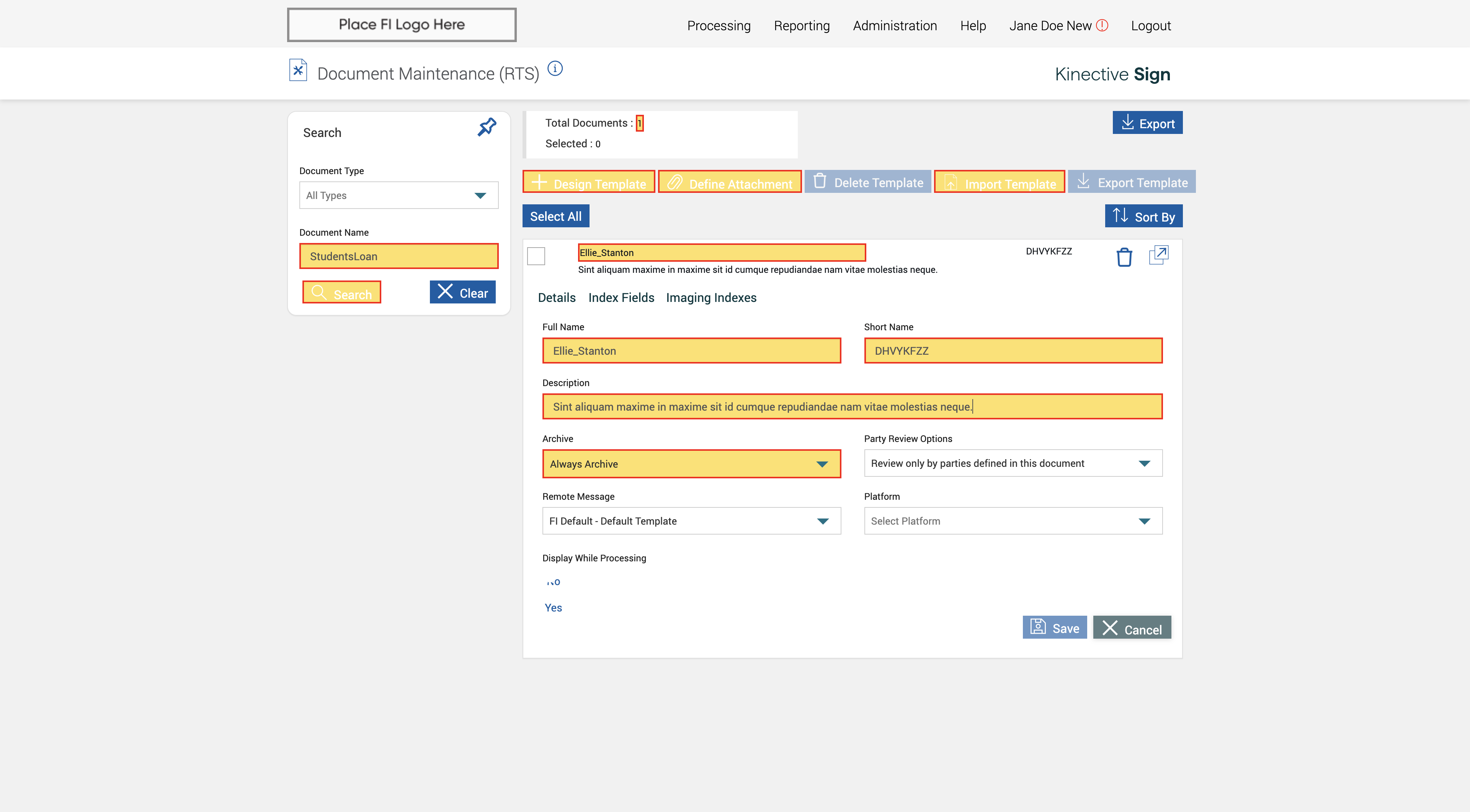Select No for Display While Processing
This screenshot has height=812, width=1470.
point(553,582)
